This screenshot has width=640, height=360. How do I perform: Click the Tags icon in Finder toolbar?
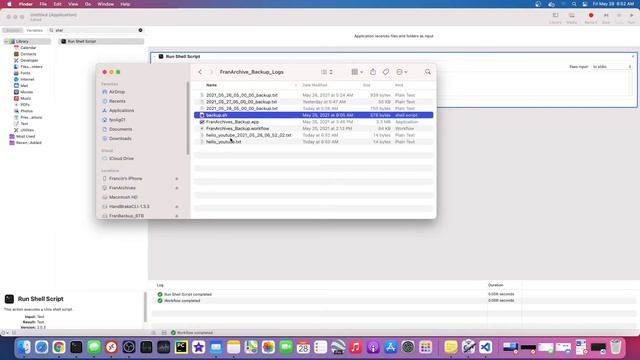[386, 72]
